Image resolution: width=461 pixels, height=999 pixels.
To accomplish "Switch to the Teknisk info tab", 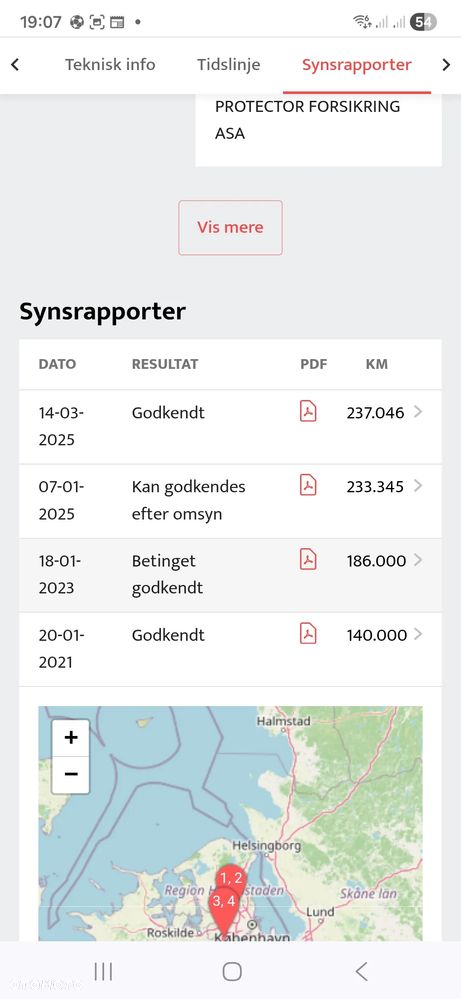I will (110, 64).
